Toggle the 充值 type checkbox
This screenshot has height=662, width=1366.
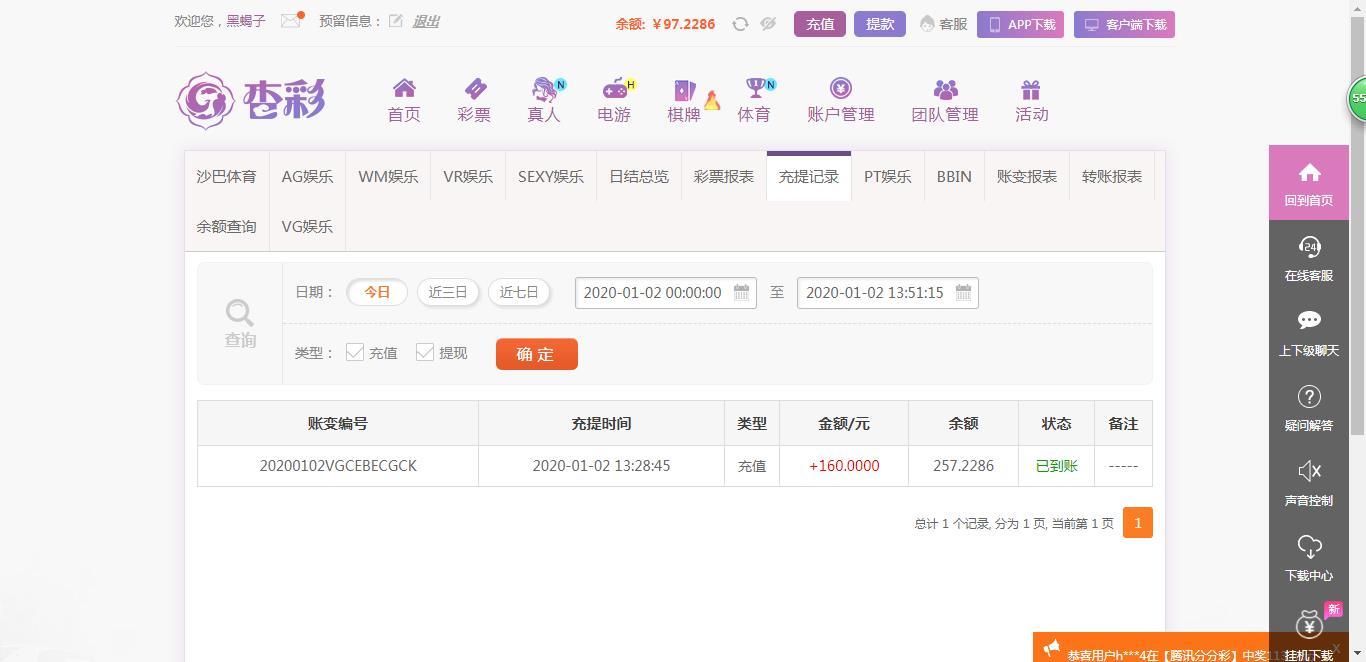(x=355, y=352)
